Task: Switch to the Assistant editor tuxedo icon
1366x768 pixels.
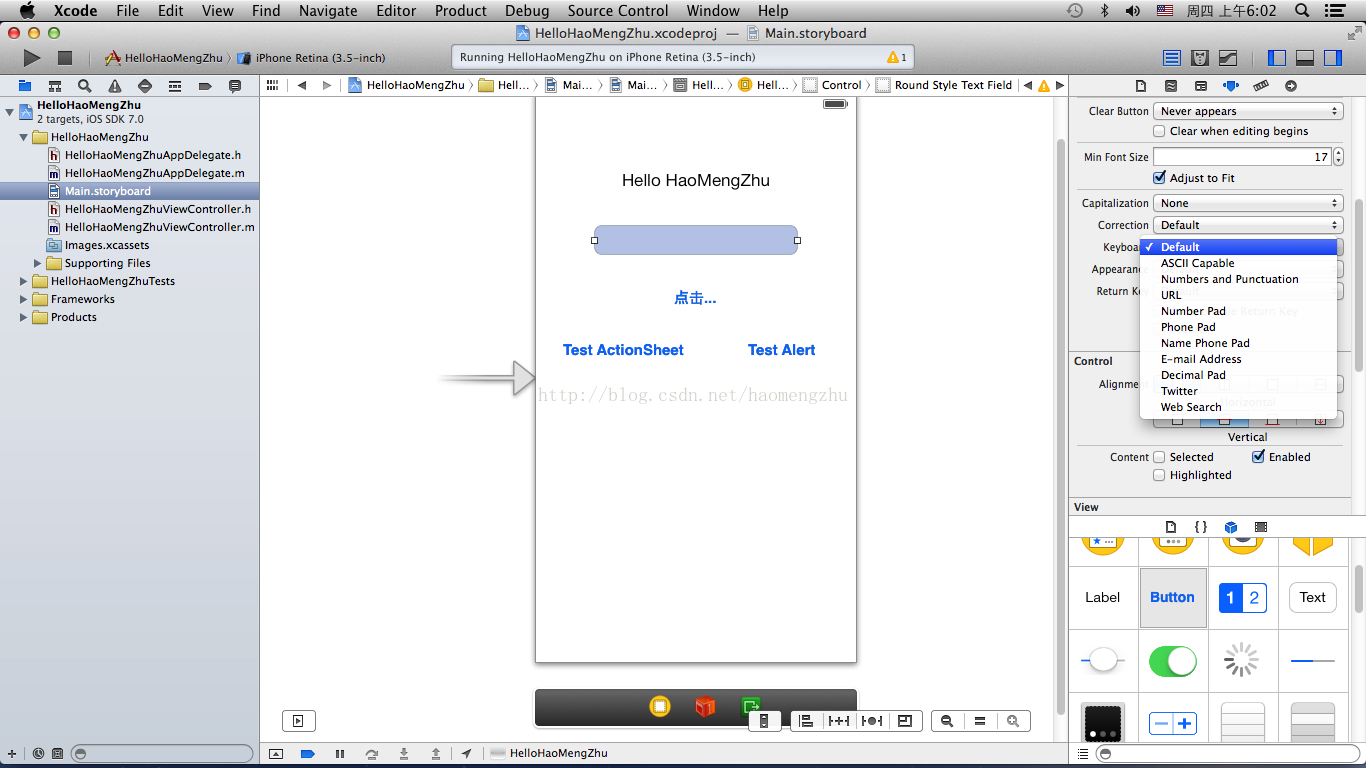Action: pos(1200,58)
